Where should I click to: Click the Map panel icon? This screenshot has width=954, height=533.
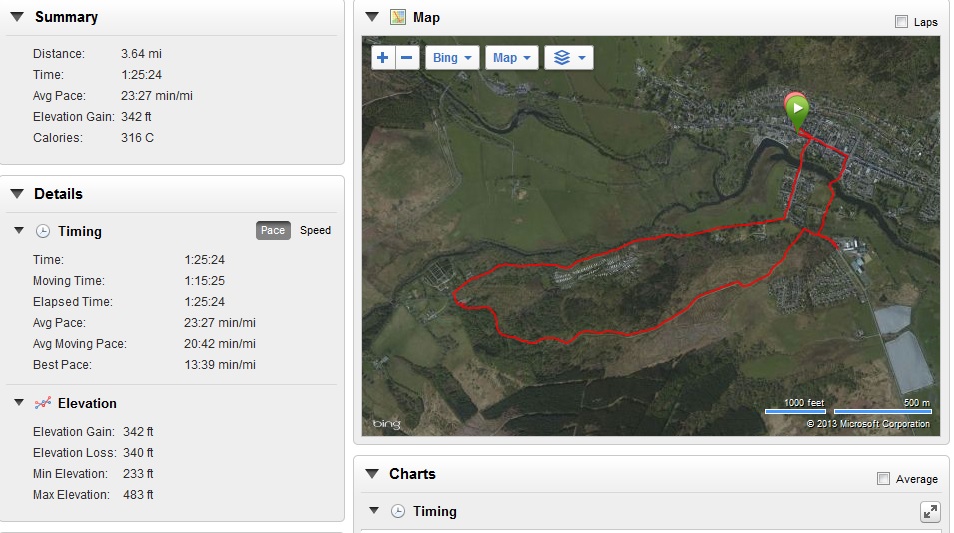tap(398, 17)
